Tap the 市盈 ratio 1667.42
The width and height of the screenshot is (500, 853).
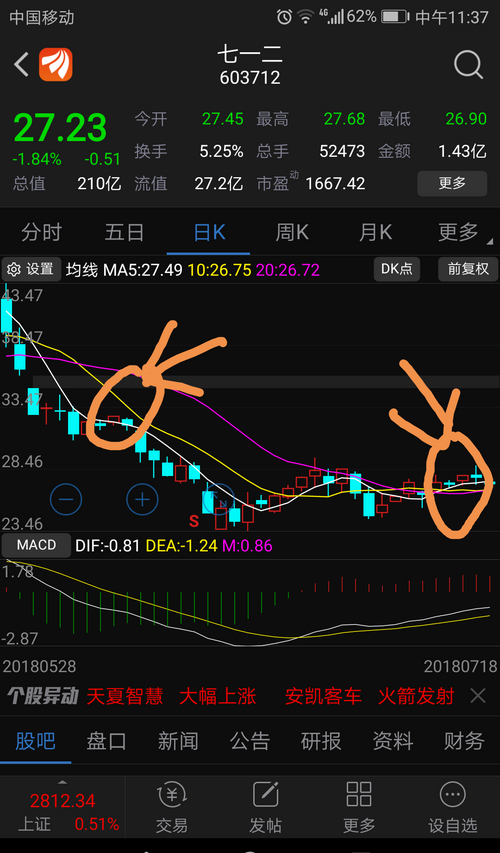click(335, 183)
